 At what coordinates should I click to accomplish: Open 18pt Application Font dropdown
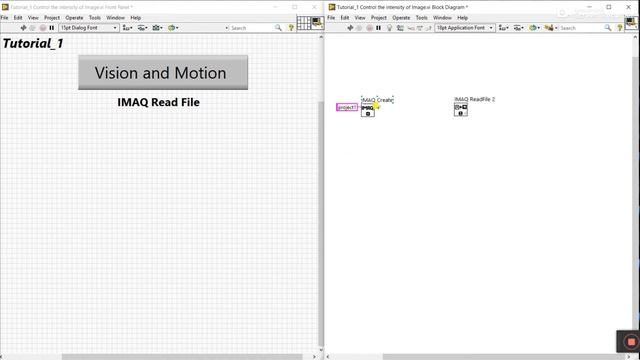point(464,28)
